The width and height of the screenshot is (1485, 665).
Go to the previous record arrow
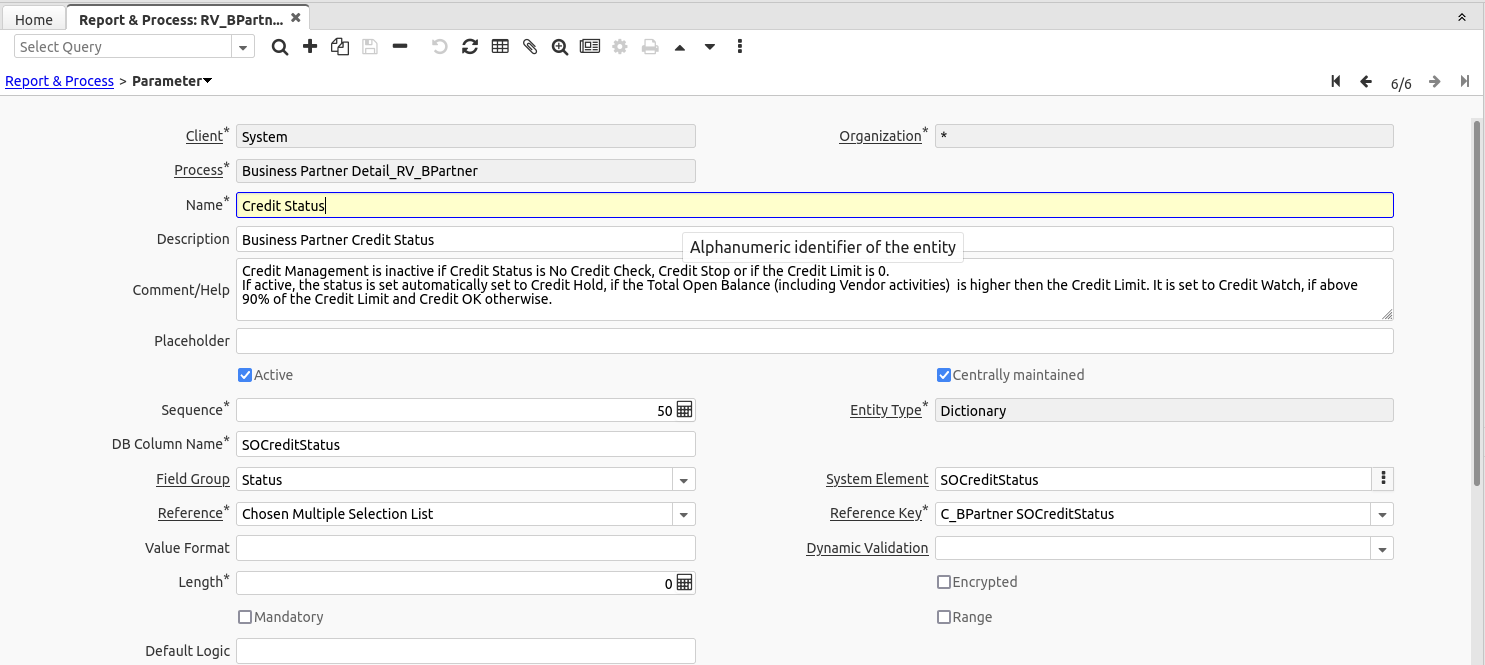click(x=1366, y=82)
